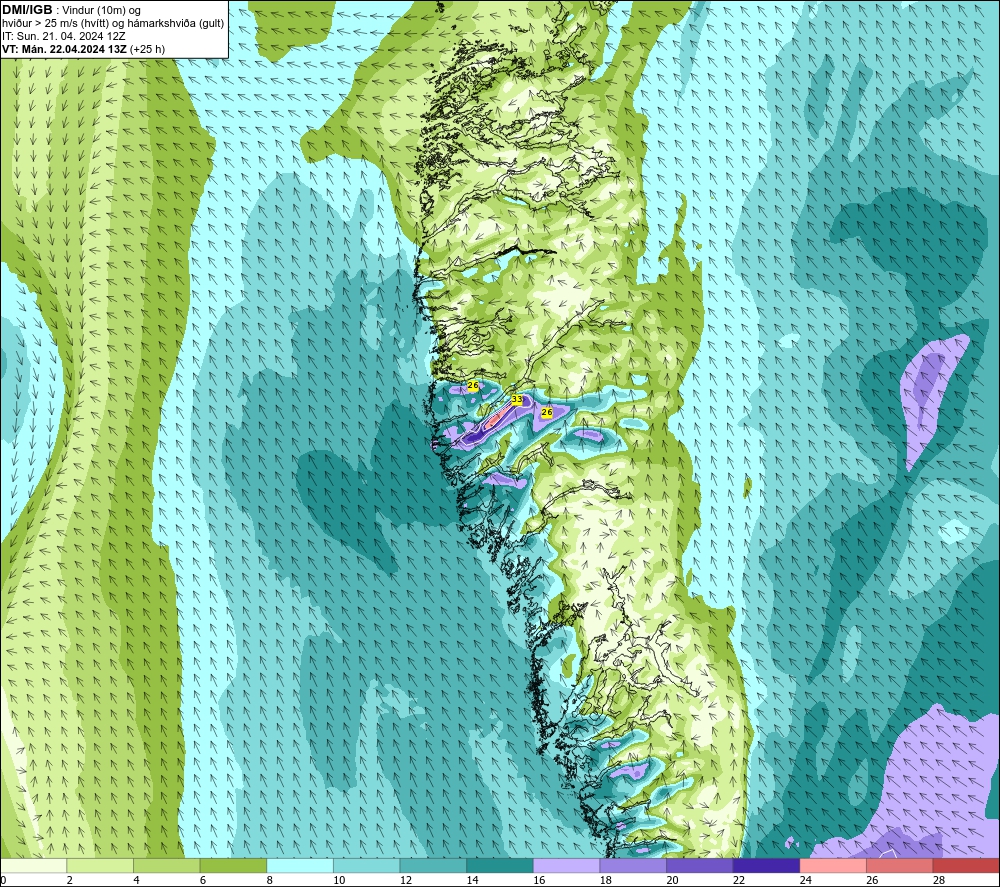
Task: Select the 12–14 m/s teal legend swatch
Action: tap(433, 866)
